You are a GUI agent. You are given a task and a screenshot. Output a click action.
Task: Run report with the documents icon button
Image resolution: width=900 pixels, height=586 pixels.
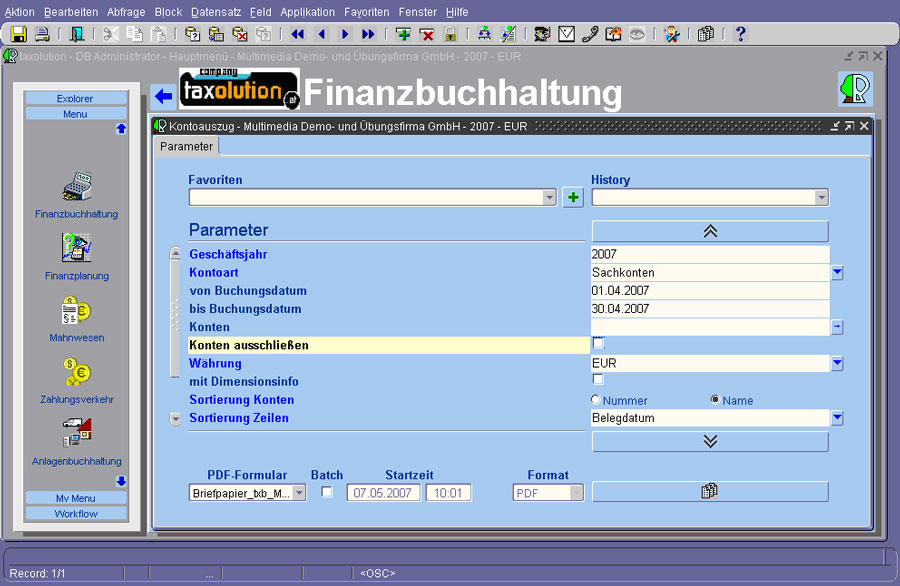coord(710,492)
